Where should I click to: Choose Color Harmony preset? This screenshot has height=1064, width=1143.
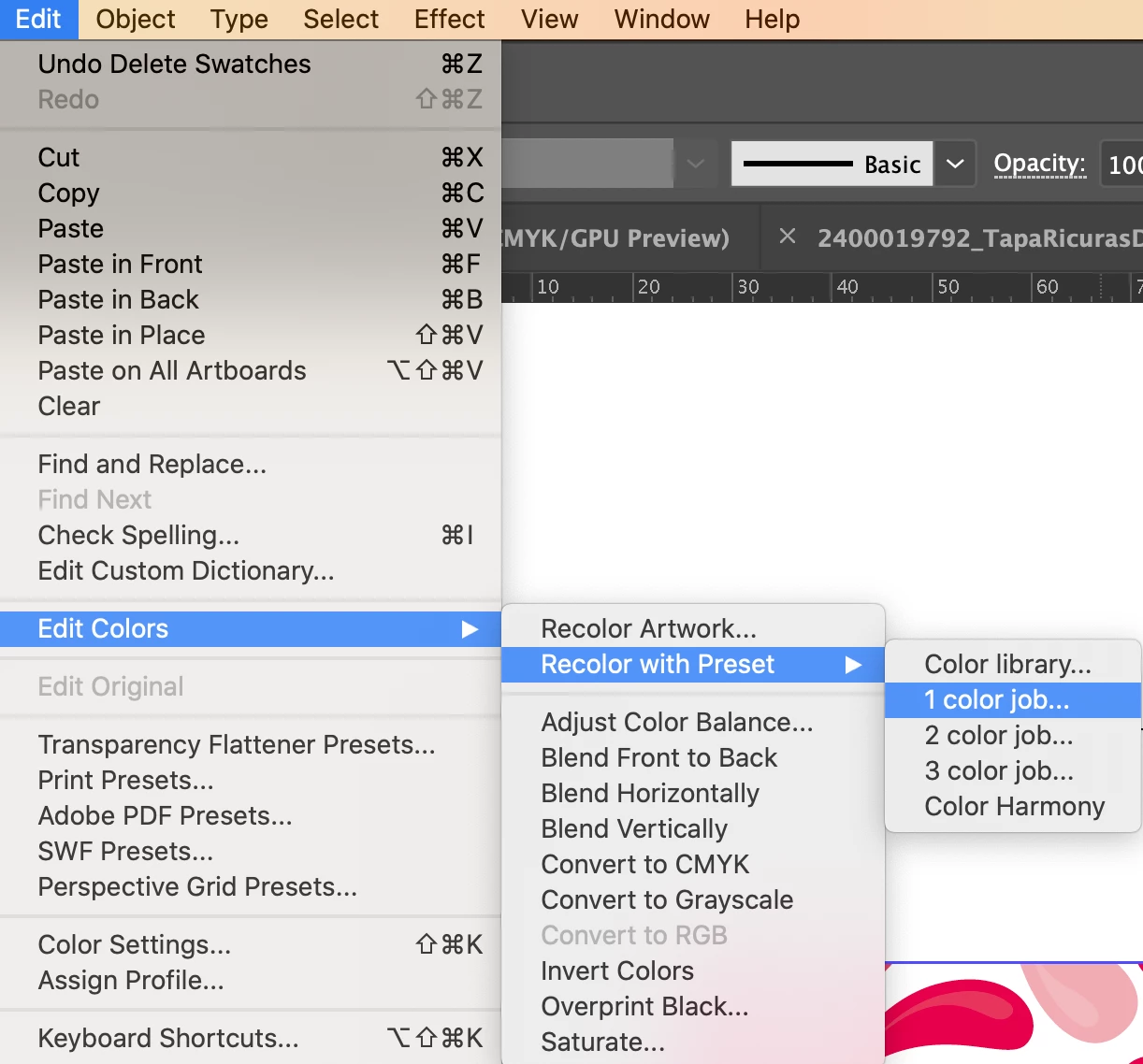pos(1013,806)
